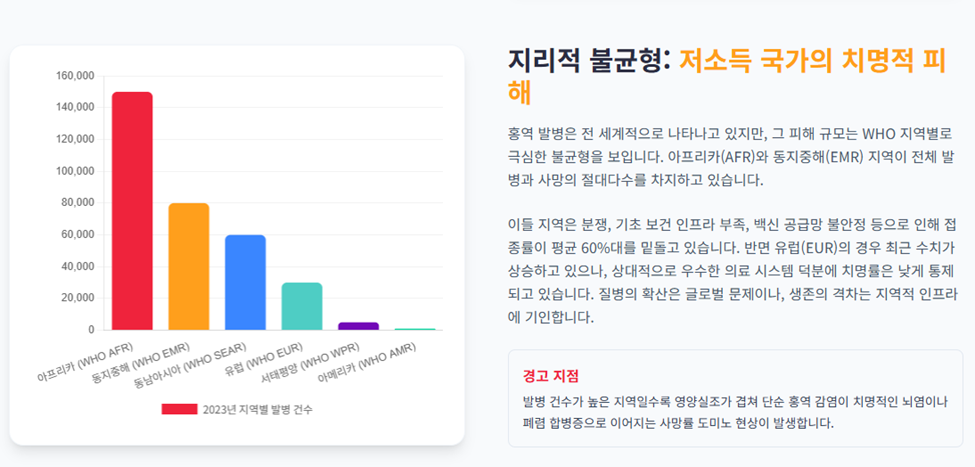
Task: Click the paragraph beginning 이들 지역은 분쟁
Action: (x=734, y=270)
